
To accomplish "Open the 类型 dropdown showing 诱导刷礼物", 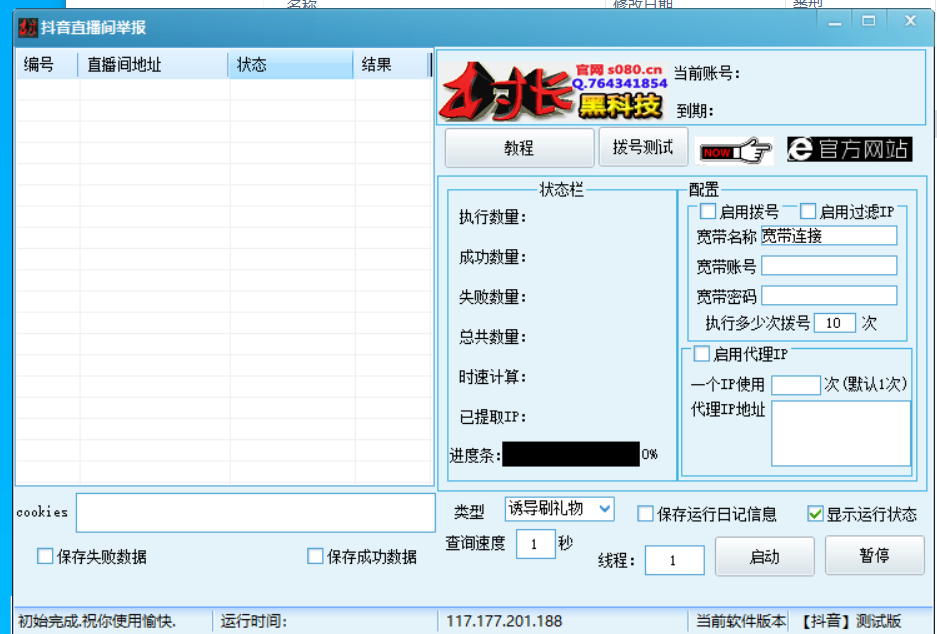I will point(559,509).
